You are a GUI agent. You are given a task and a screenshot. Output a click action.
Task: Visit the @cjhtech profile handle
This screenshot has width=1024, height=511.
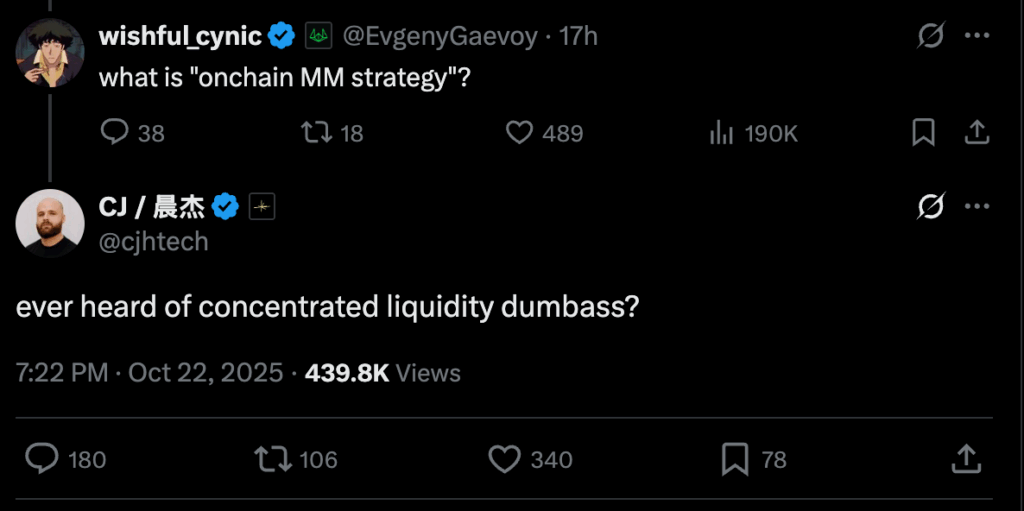pos(154,241)
